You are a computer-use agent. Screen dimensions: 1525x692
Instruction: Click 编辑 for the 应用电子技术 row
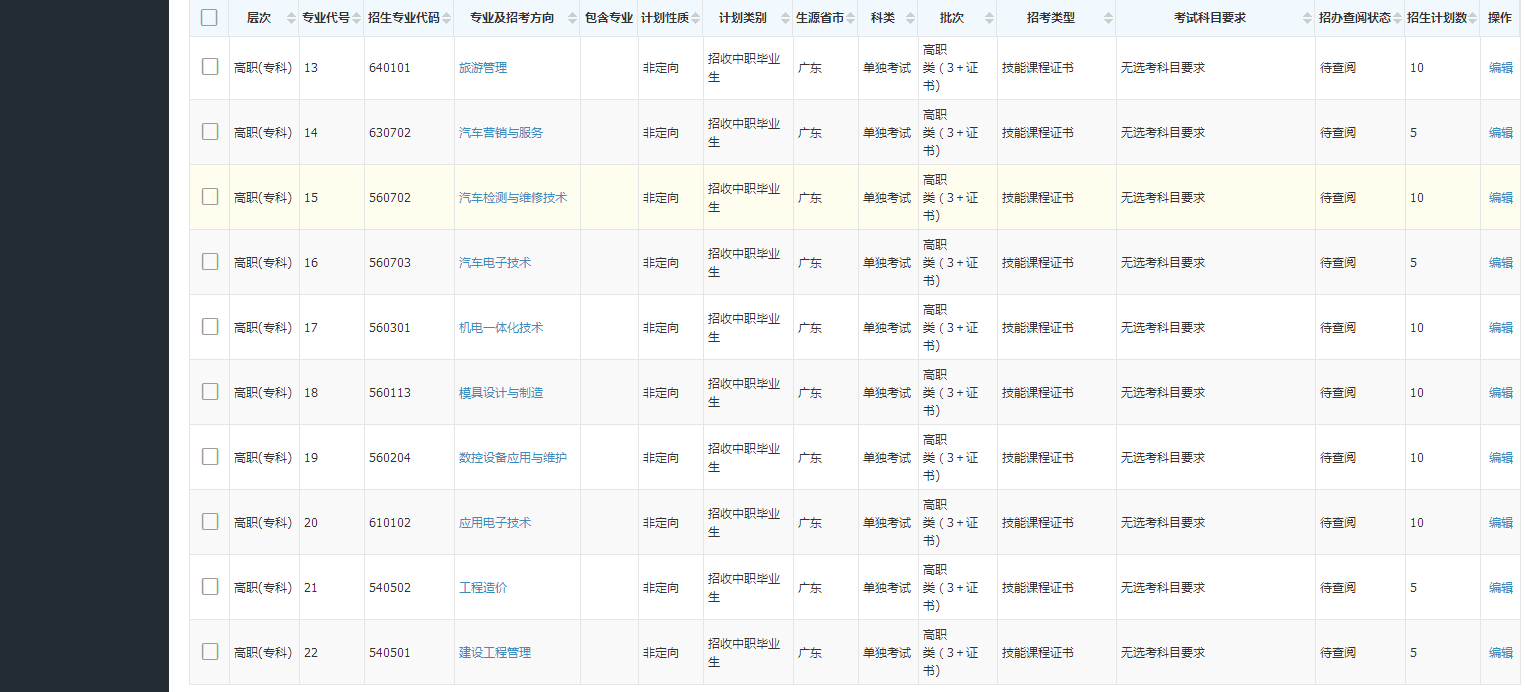pyautogui.click(x=1501, y=523)
